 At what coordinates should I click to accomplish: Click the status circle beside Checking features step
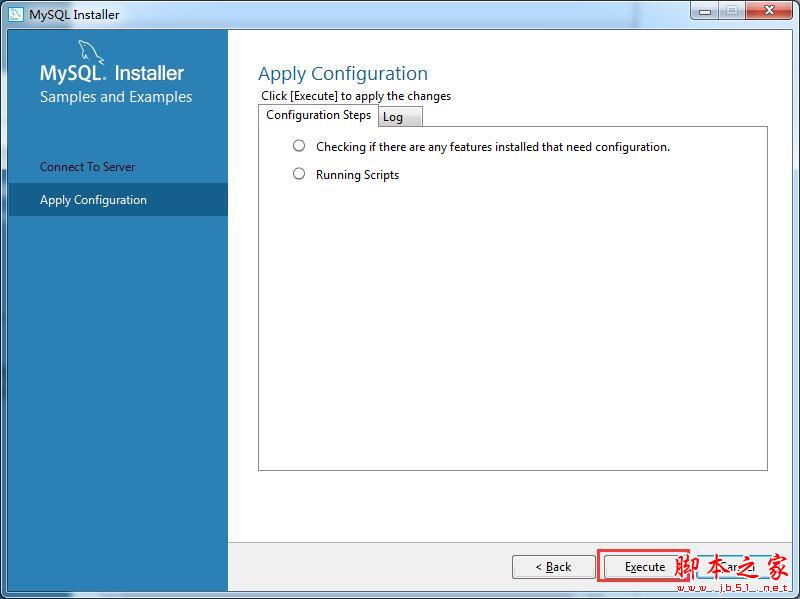(299, 146)
